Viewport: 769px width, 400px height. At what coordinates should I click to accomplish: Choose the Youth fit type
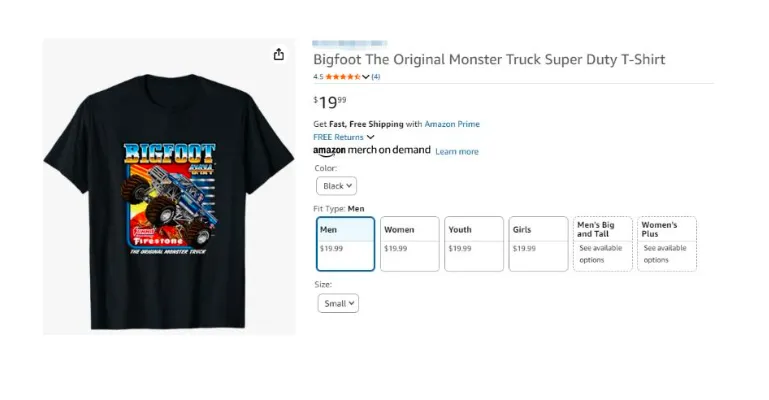point(474,244)
